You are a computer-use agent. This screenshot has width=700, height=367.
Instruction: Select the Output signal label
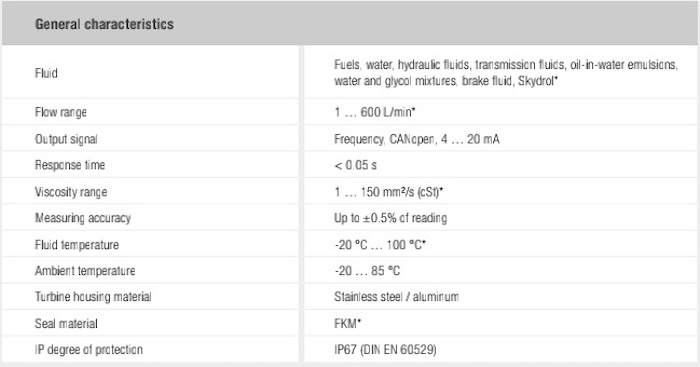[66, 139]
